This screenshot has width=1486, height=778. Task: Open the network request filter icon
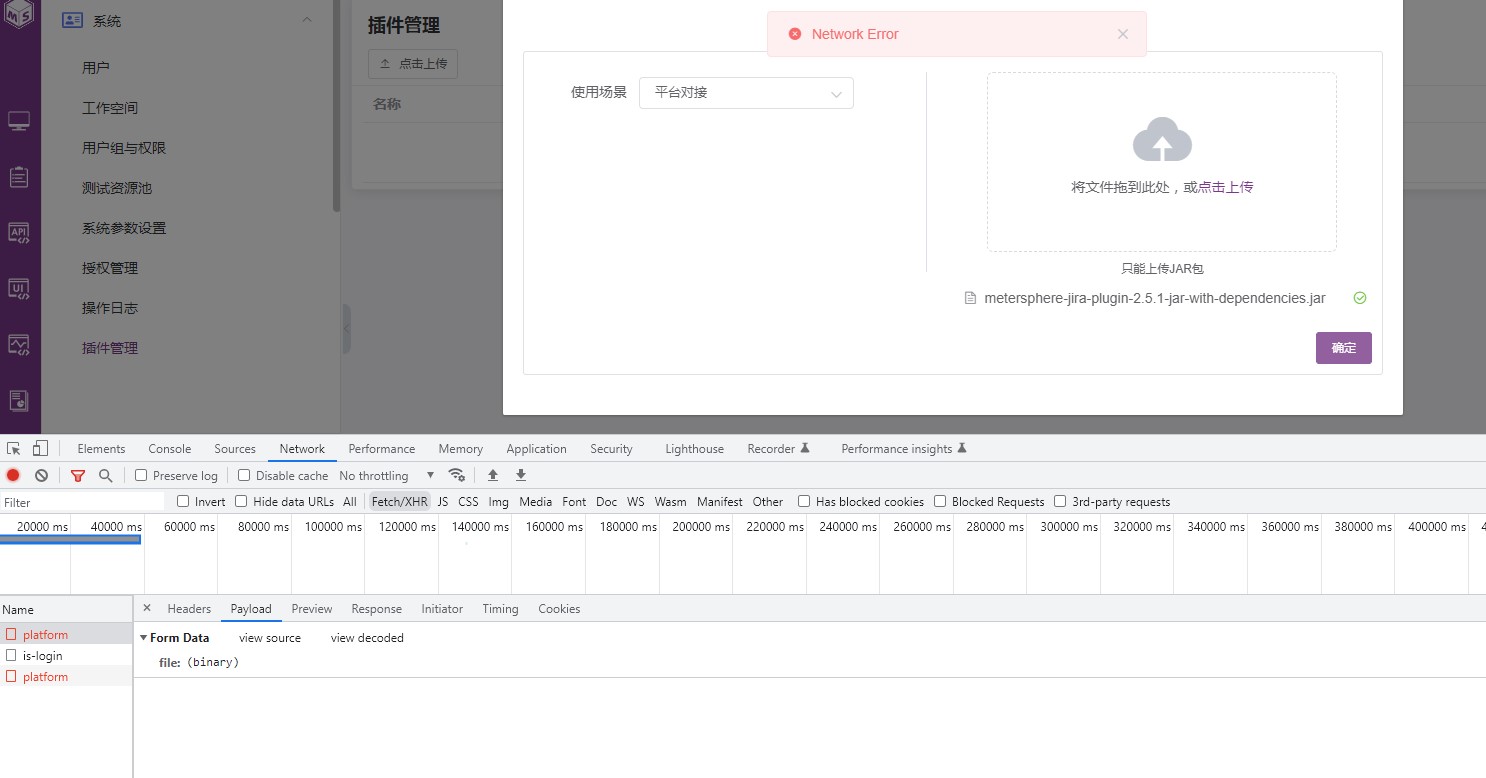coord(77,475)
